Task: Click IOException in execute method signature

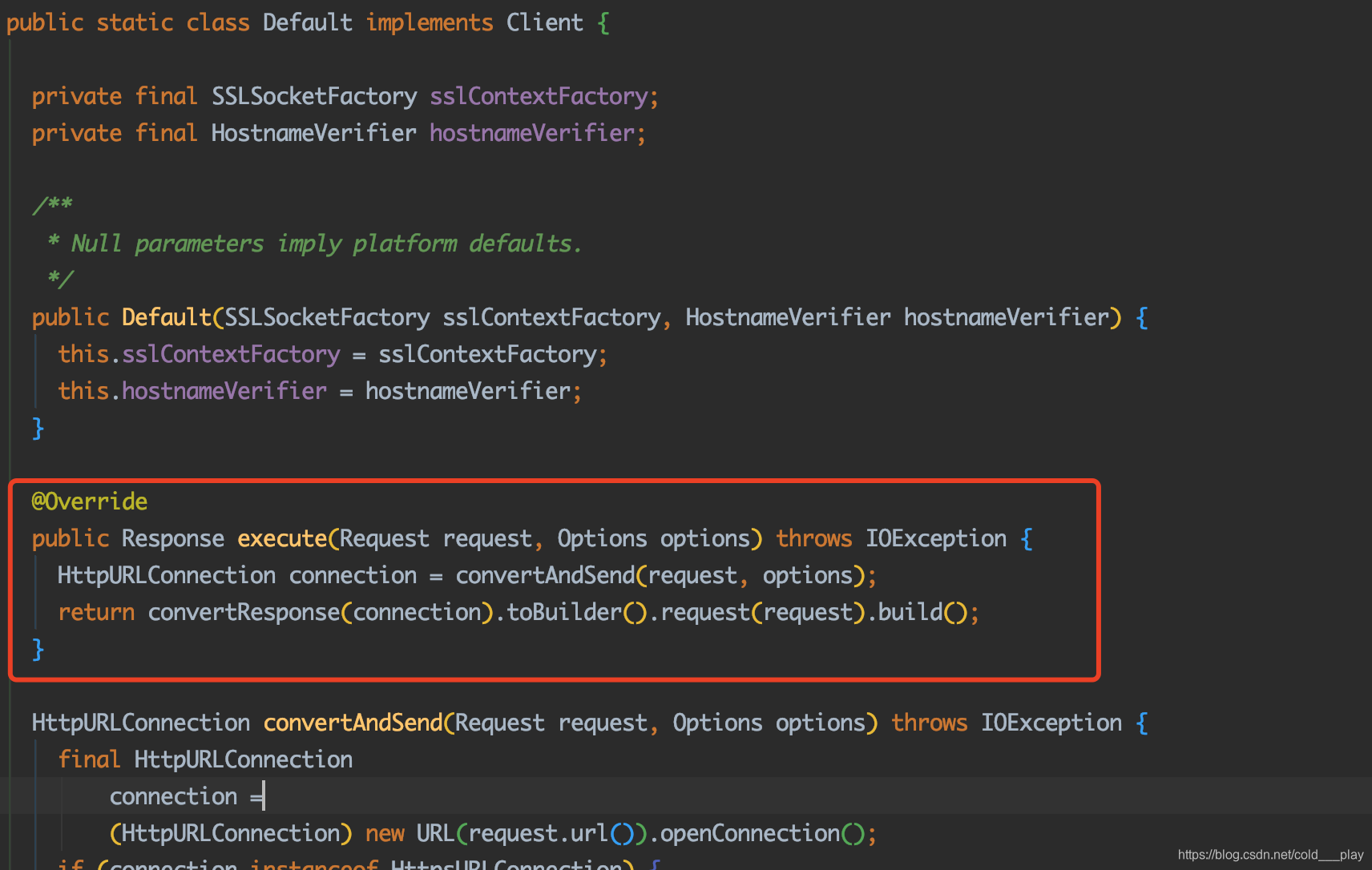Action: pos(936,538)
